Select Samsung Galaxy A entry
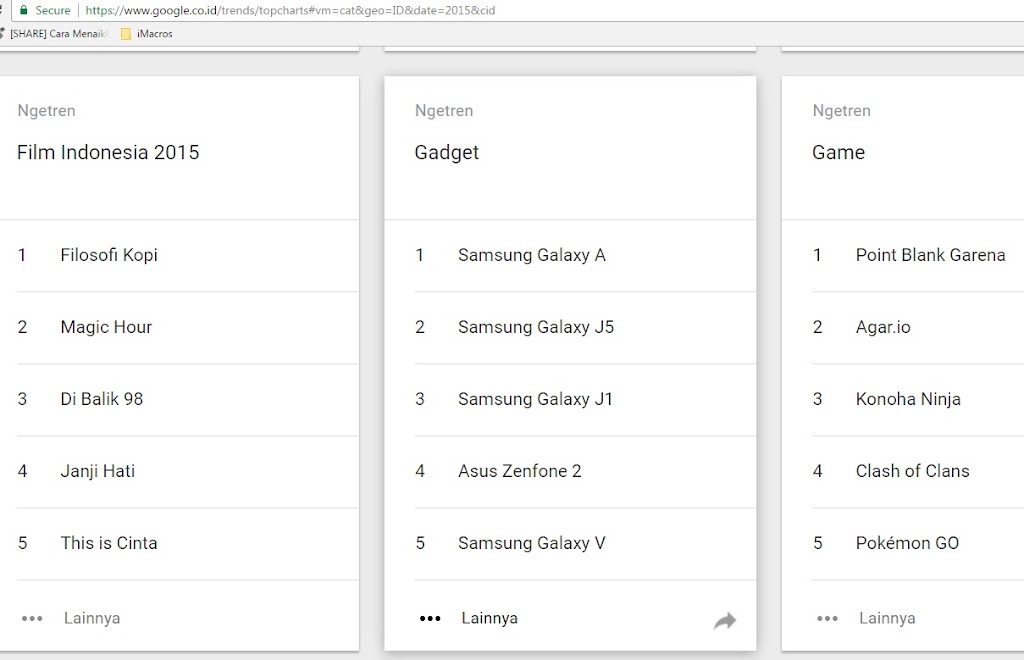 tap(532, 255)
